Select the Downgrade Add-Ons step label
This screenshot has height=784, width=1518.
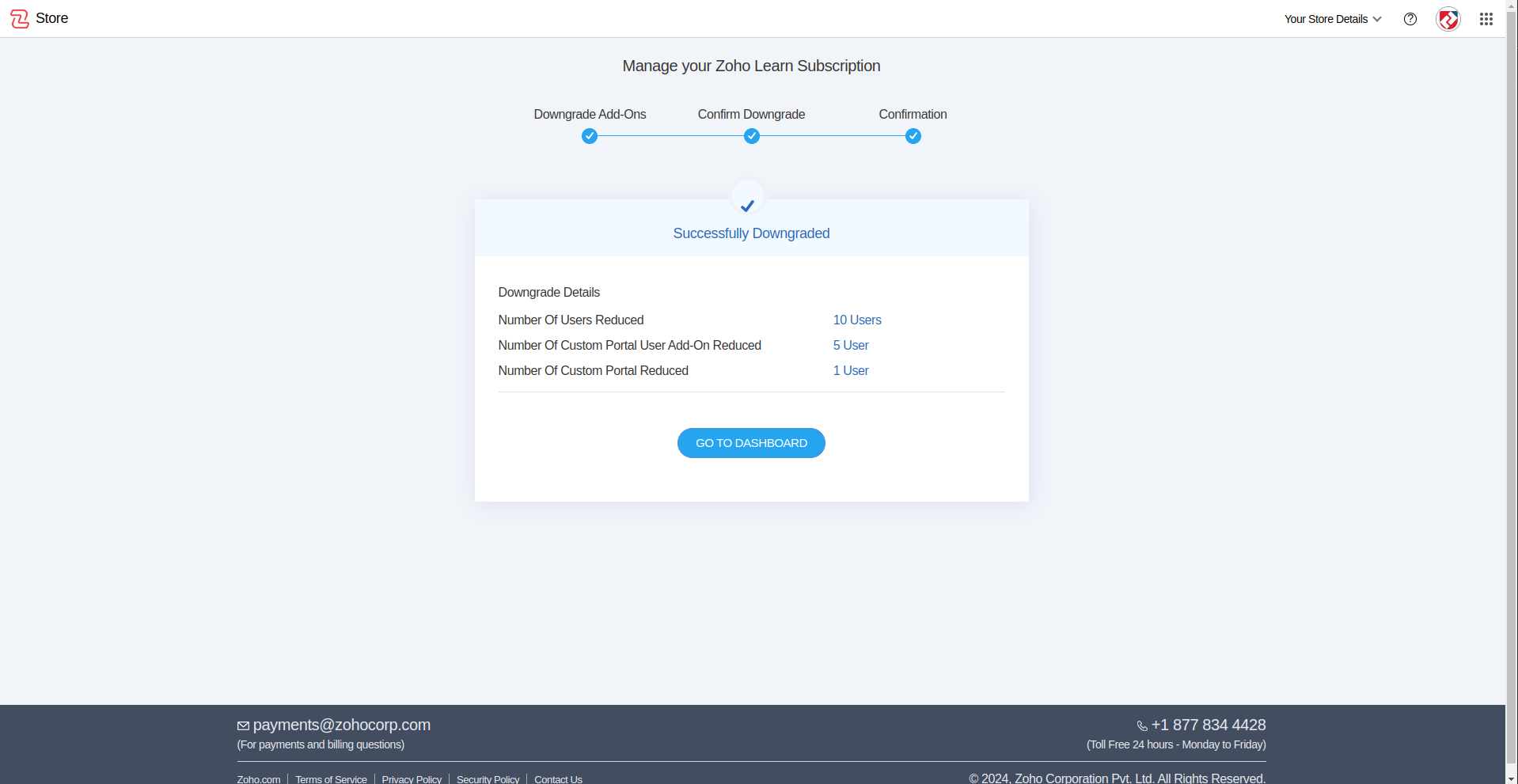coord(590,114)
